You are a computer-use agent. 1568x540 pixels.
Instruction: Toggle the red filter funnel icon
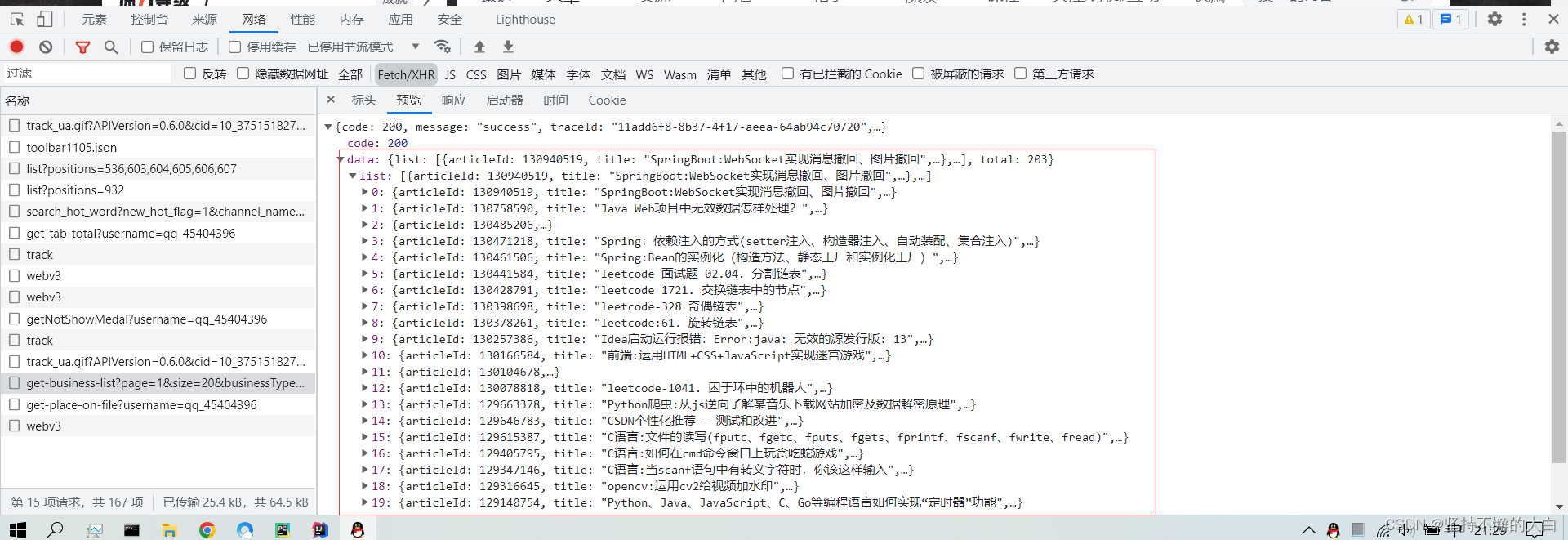tap(82, 47)
